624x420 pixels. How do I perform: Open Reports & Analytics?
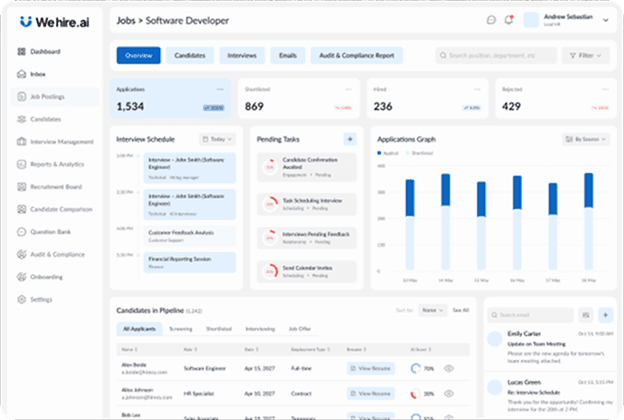(51, 164)
